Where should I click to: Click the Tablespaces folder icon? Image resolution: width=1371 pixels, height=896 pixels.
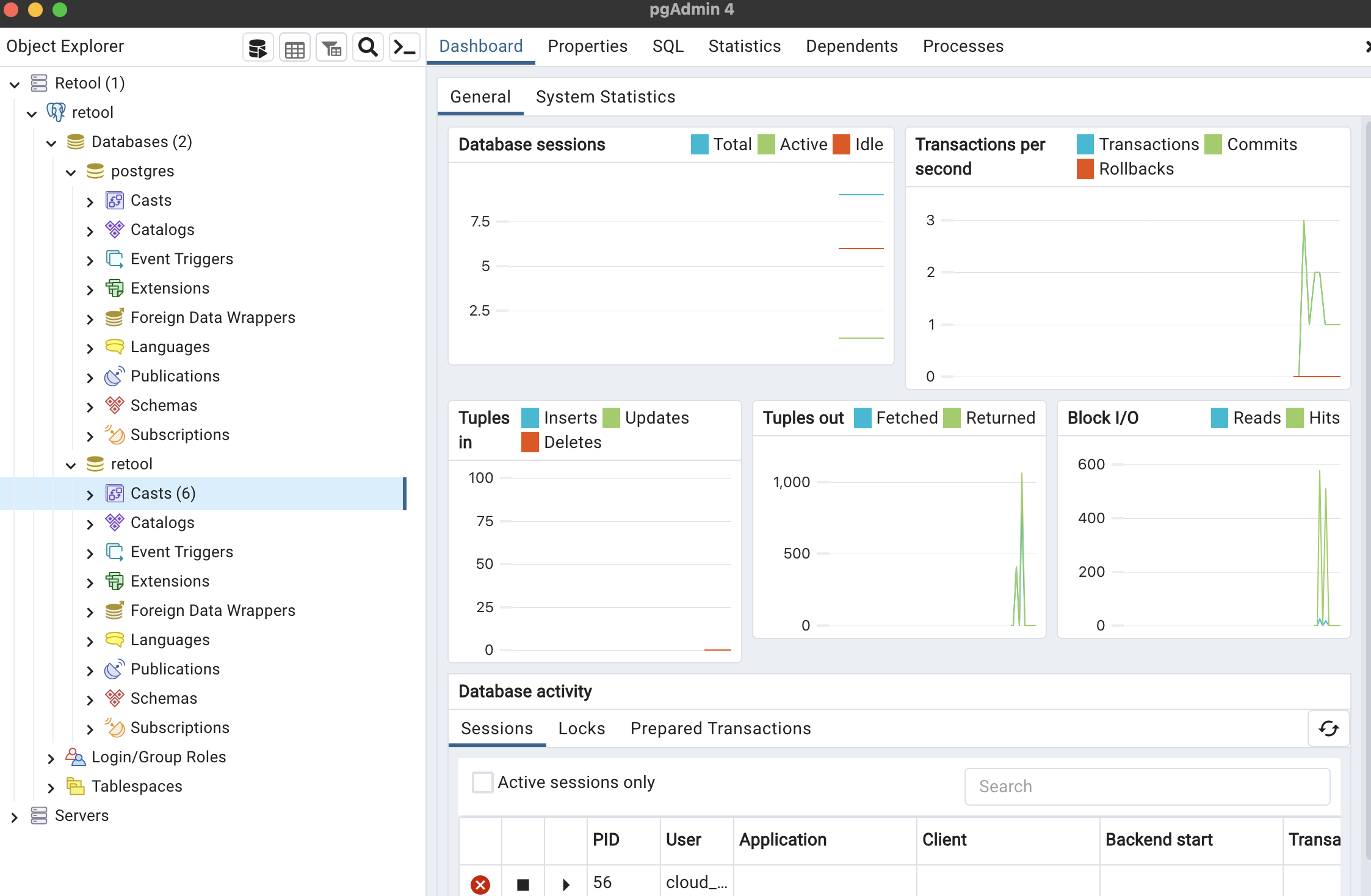[76, 786]
